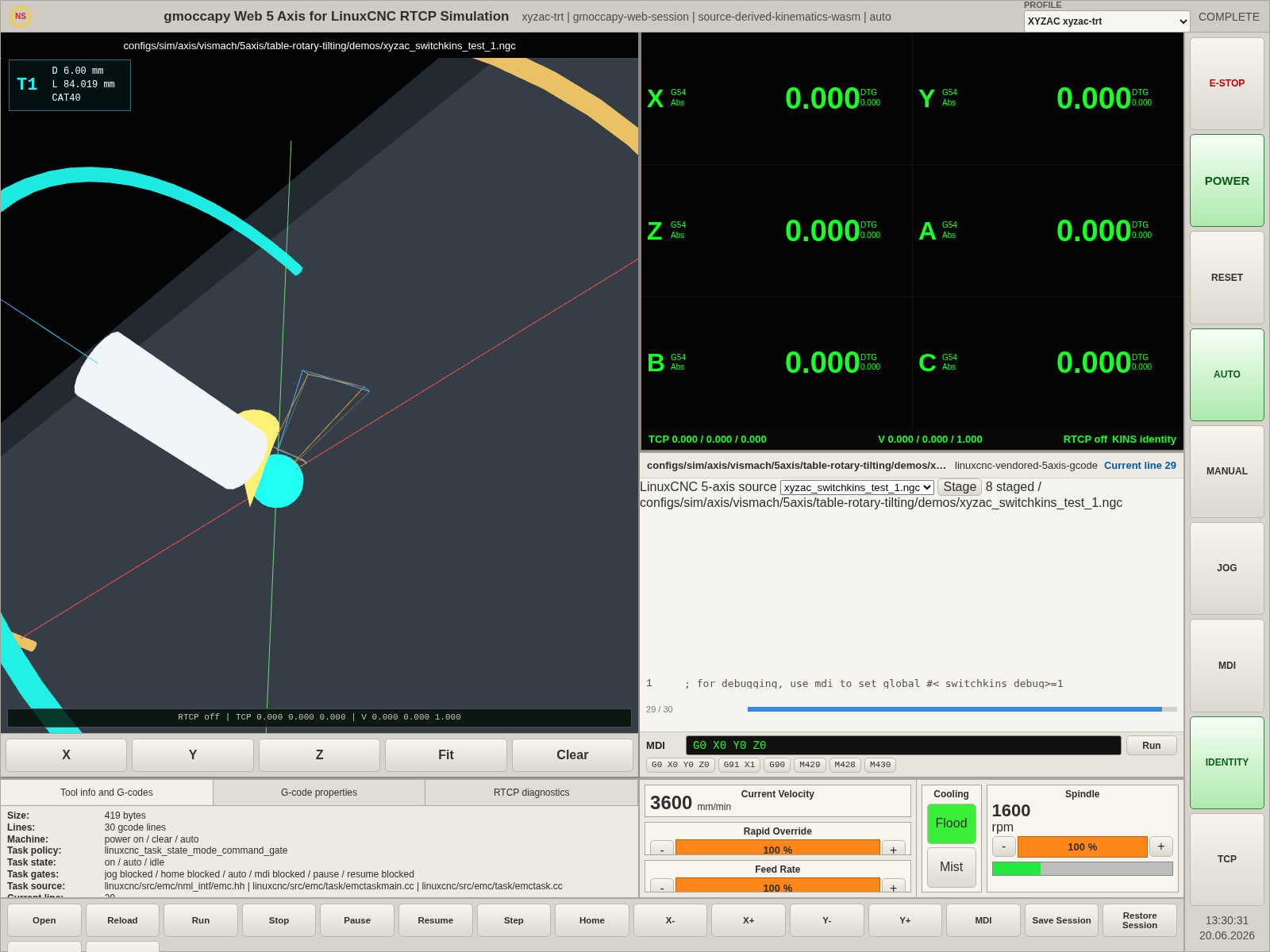Screen dimensions: 1270x952
Task: Reload the current program
Action: click(122, 920)
